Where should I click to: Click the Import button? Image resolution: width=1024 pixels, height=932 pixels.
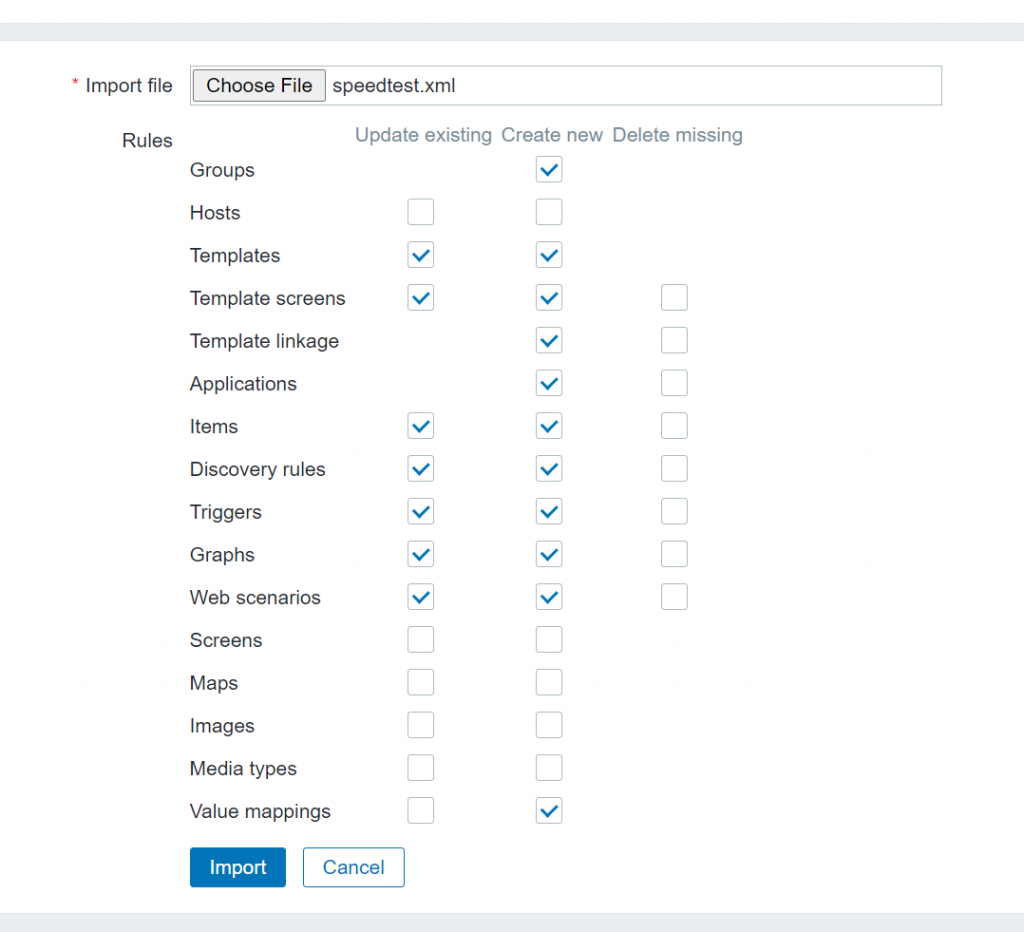237,867
